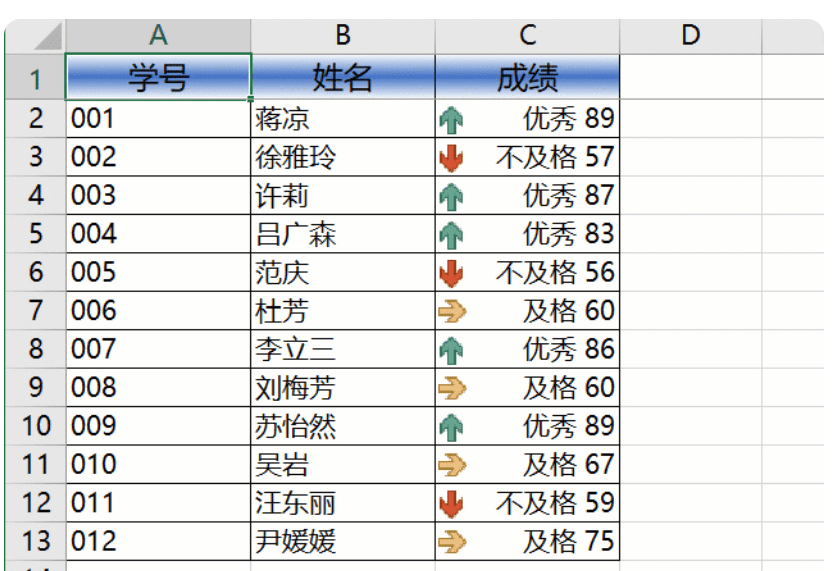Select column B header

pos(343,36)
